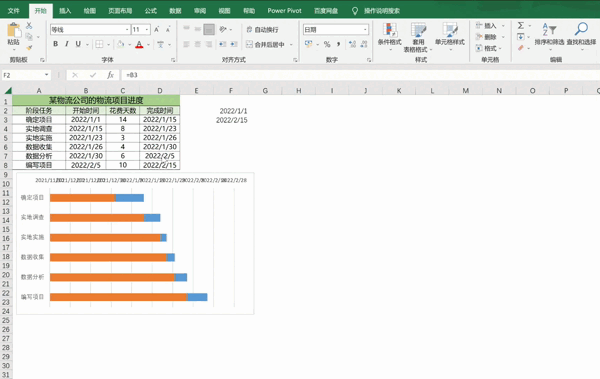Click the formula bar input
This screenshot has width=600, height=379.
pyautogui.click(x=360, y=75)
